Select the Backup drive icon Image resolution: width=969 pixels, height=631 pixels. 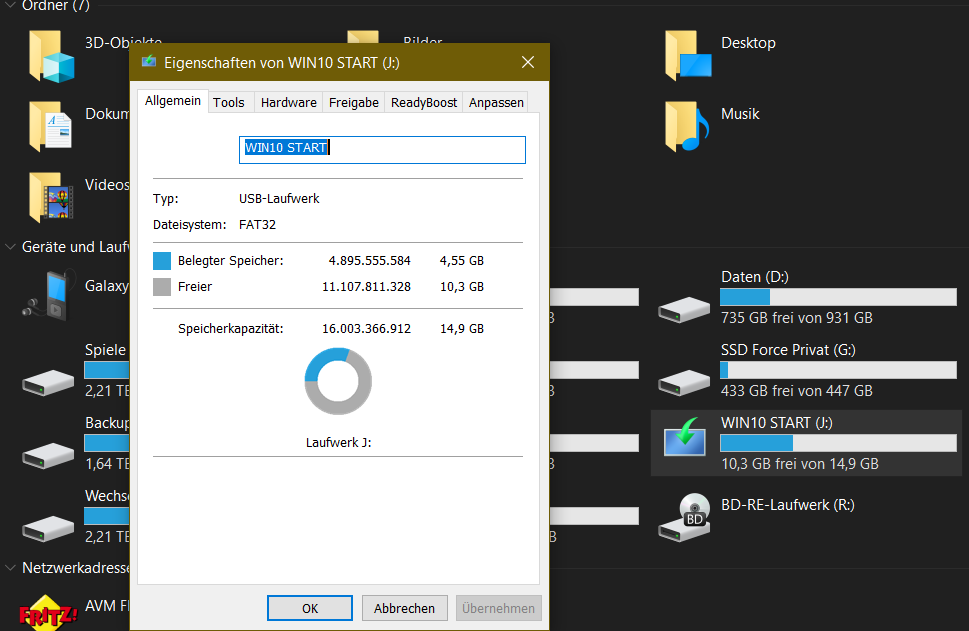point(48,455)
